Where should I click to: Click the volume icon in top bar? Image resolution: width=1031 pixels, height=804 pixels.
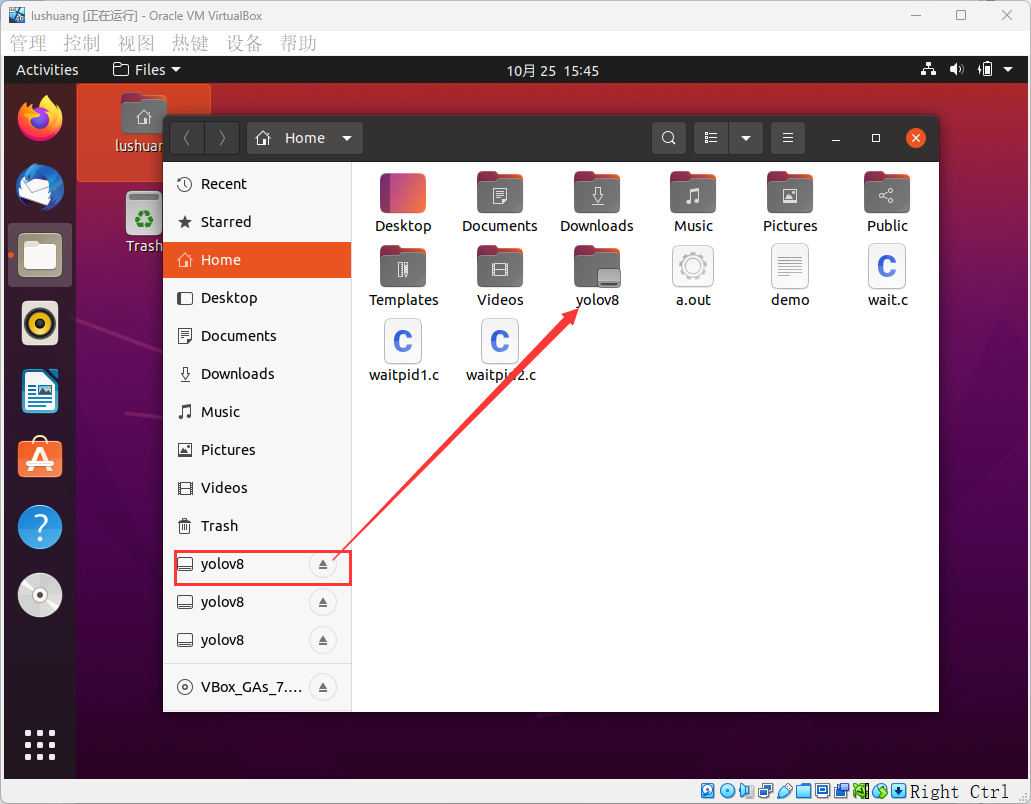point(957,69)
